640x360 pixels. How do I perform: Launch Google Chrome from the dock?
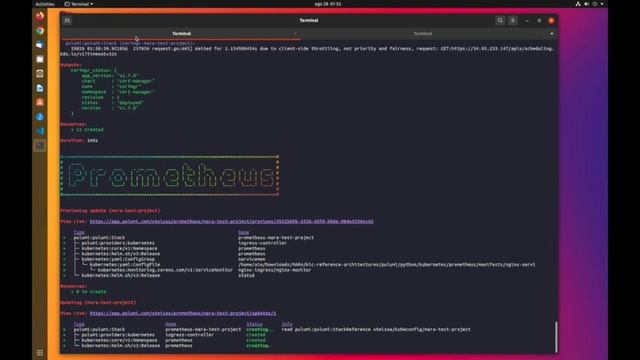click(40, 31)
